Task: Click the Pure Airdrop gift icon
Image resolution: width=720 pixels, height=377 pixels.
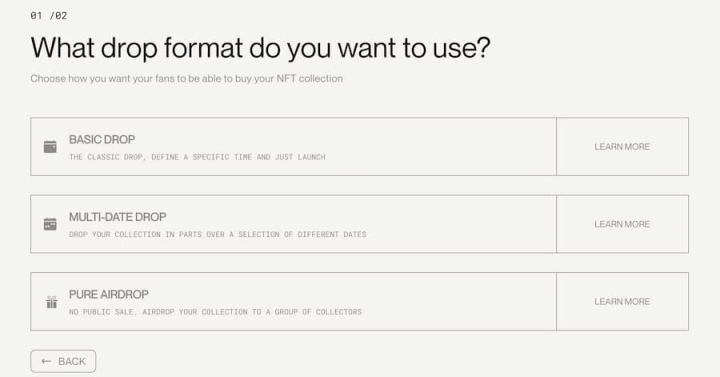Action: point(51,302)
